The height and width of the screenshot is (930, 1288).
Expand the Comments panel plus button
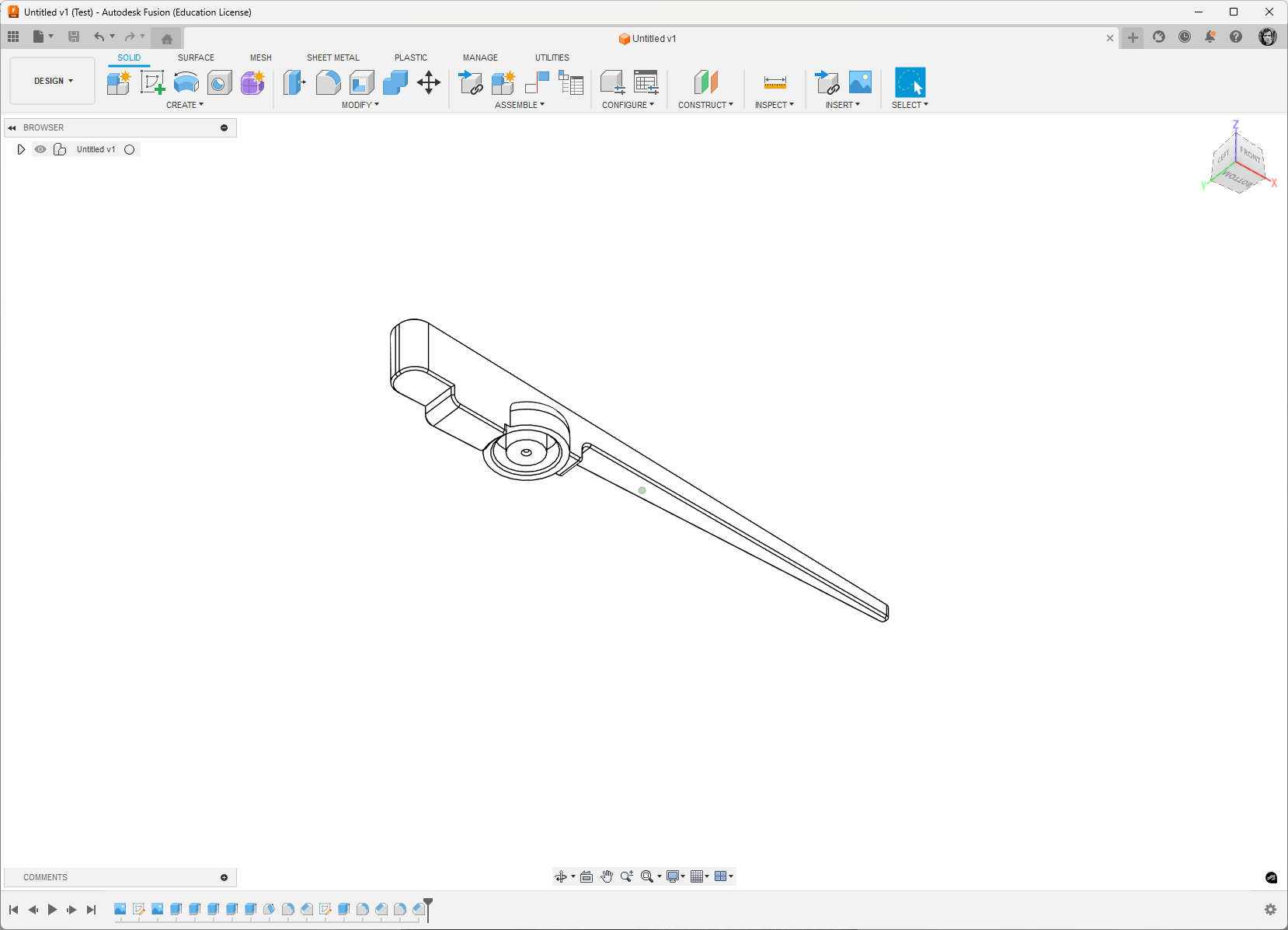click(225, 877)
